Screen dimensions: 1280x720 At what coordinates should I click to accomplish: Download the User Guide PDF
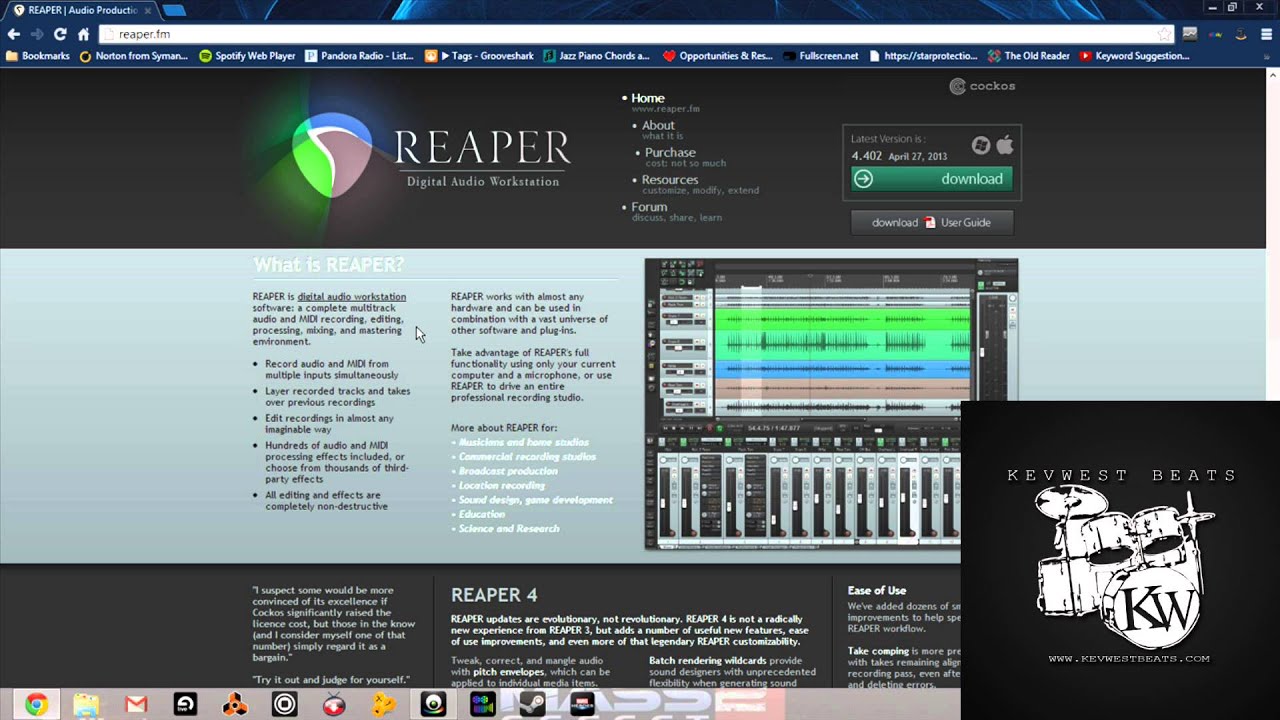tap(932, 222)
